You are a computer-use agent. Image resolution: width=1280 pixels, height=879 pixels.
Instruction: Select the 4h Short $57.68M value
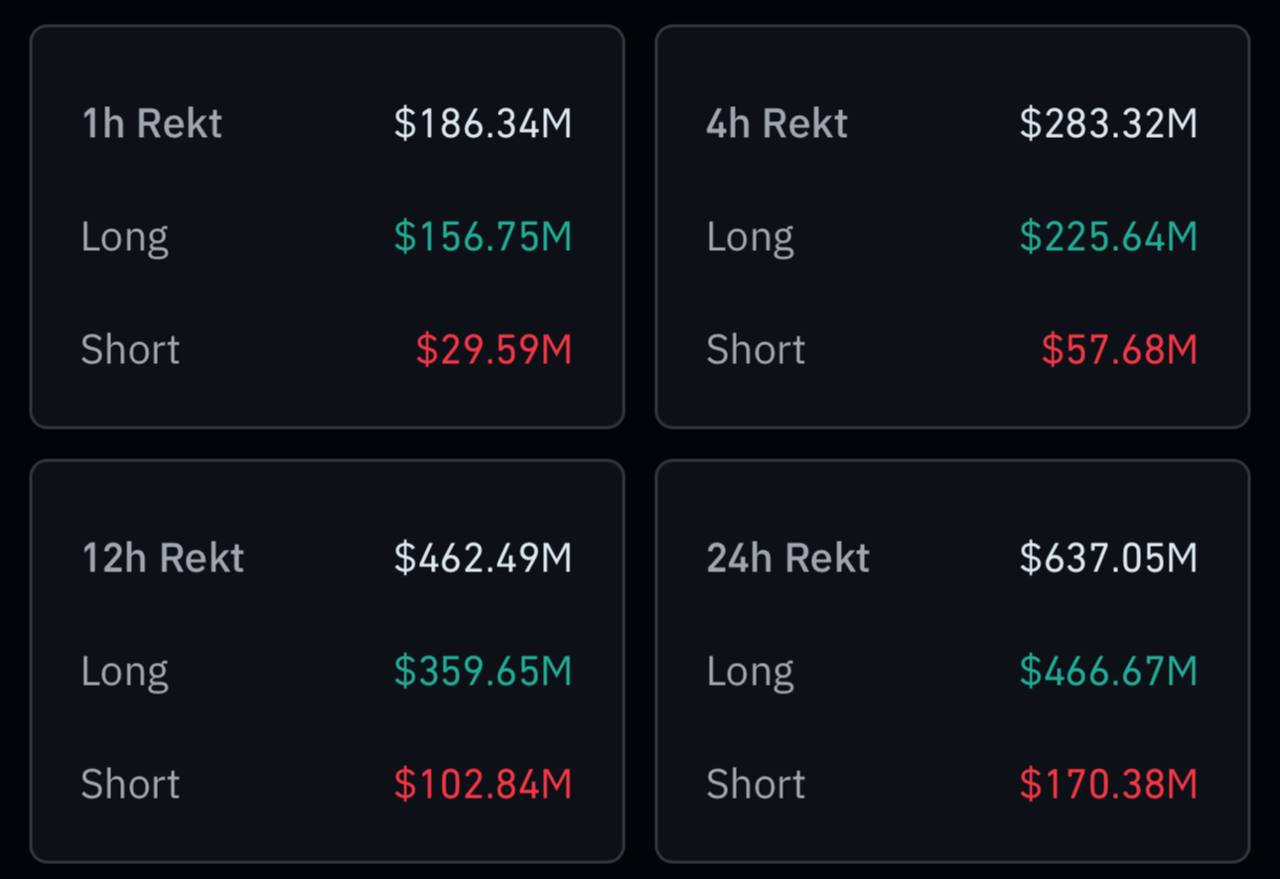pos(1119,350)
